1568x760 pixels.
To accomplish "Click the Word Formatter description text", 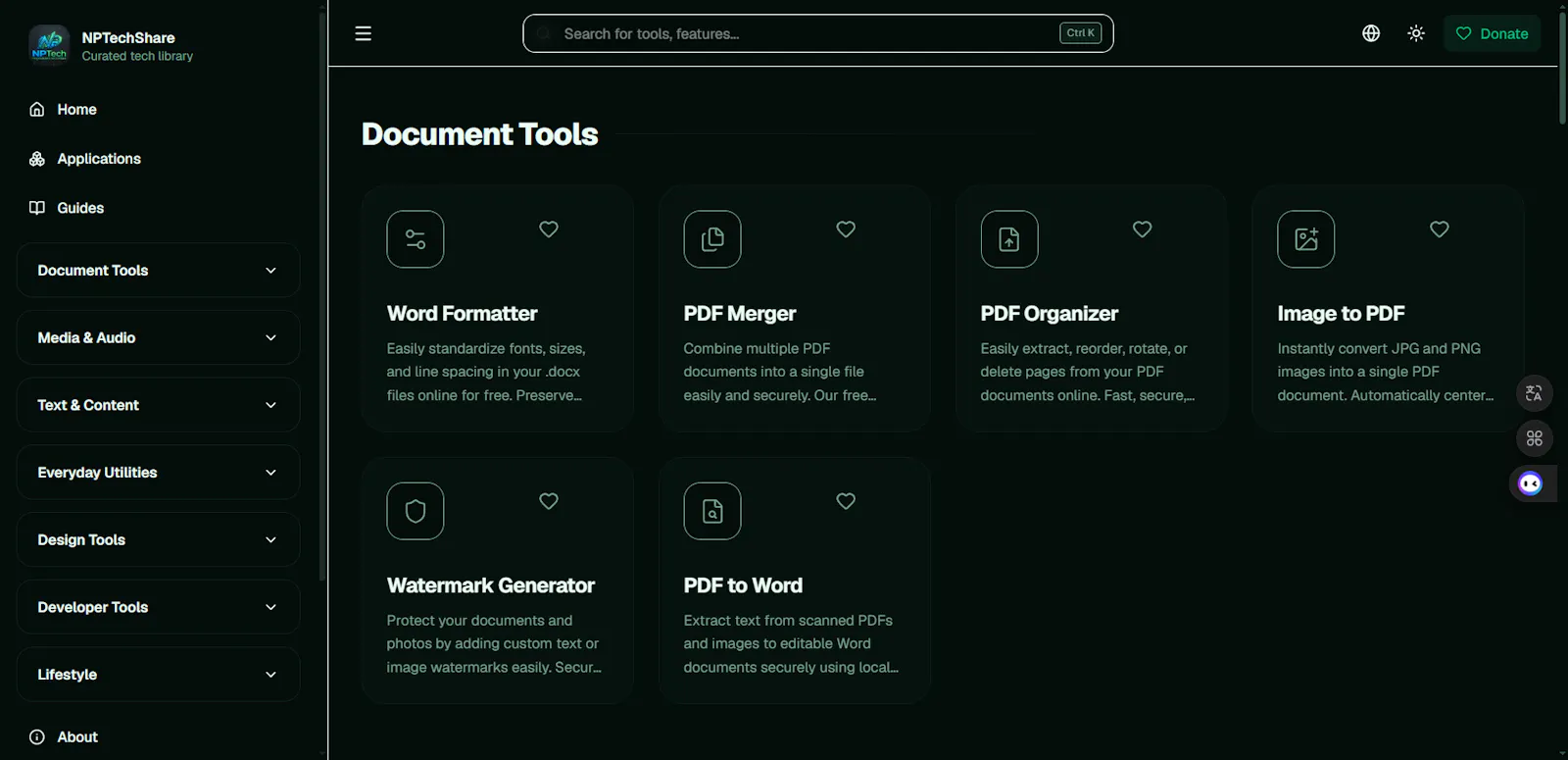I will point(486,372).
